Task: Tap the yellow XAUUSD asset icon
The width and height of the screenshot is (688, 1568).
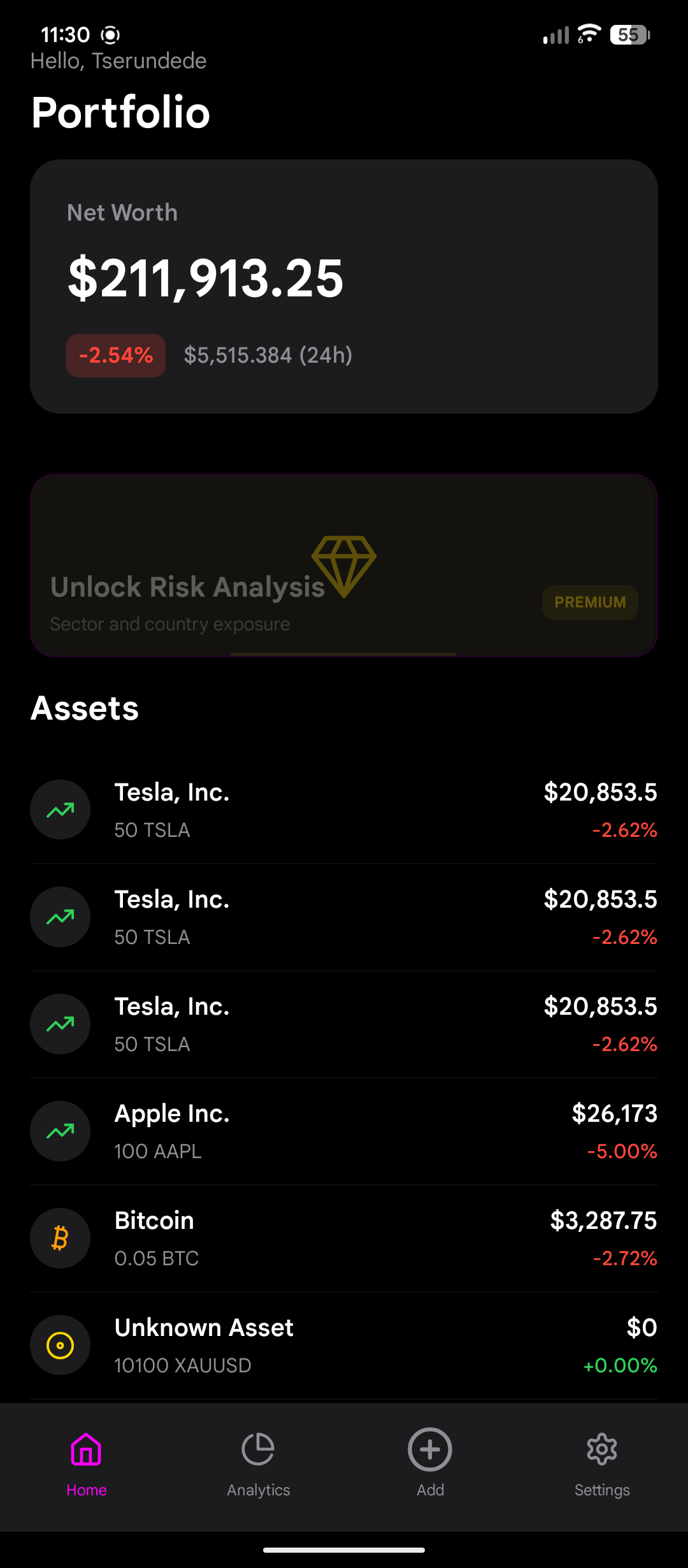Action: 61,1345
